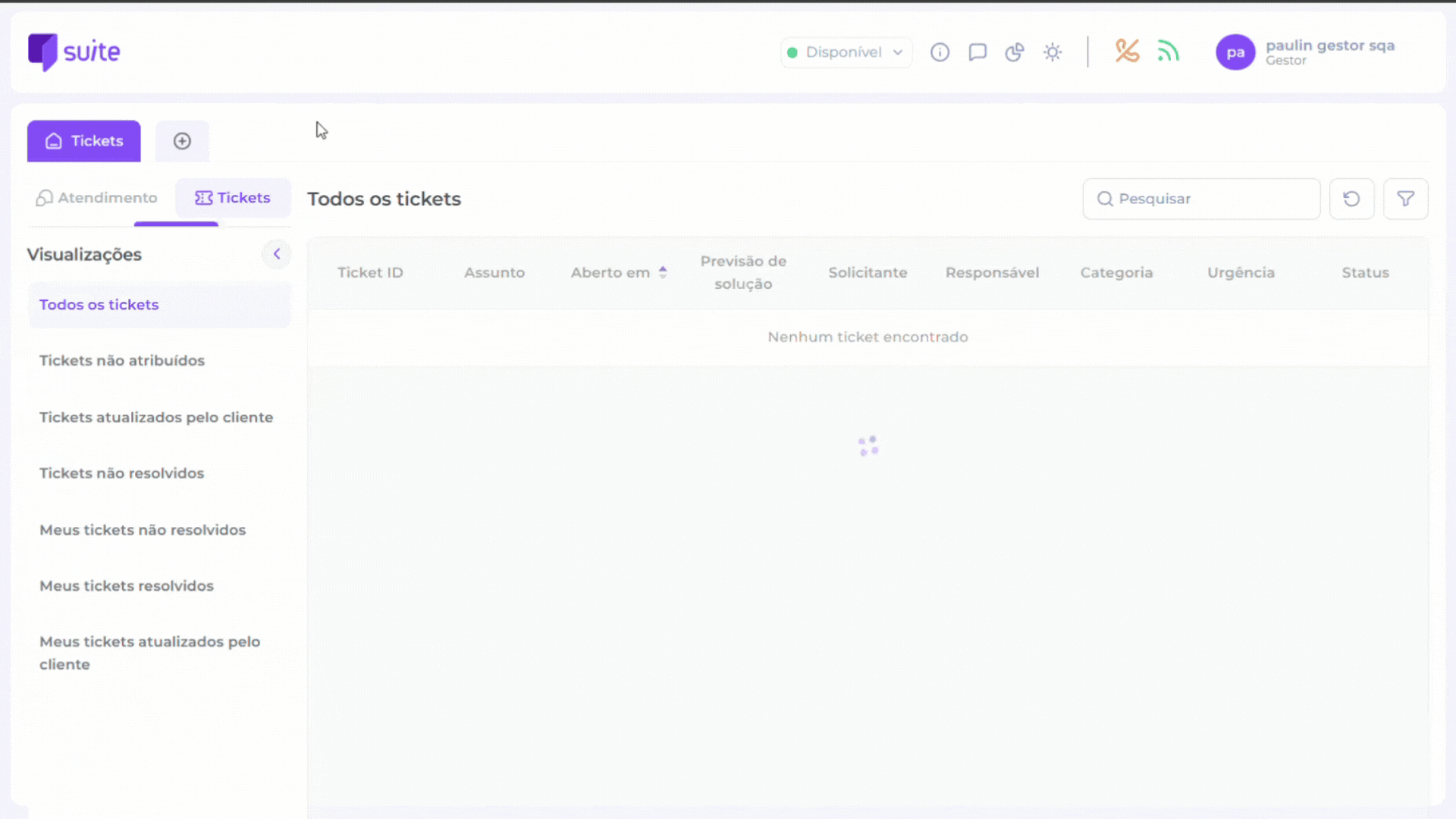Click the Todos os tickets page title

pyautogui.click(x=384, y=199)
